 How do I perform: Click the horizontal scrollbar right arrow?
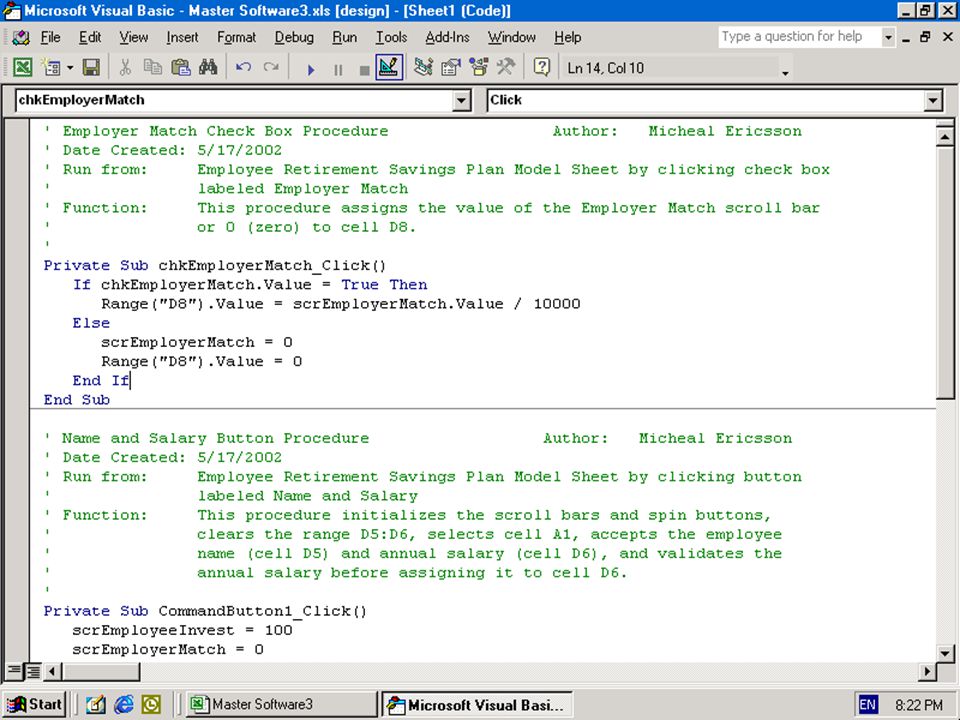click(928, 672)
